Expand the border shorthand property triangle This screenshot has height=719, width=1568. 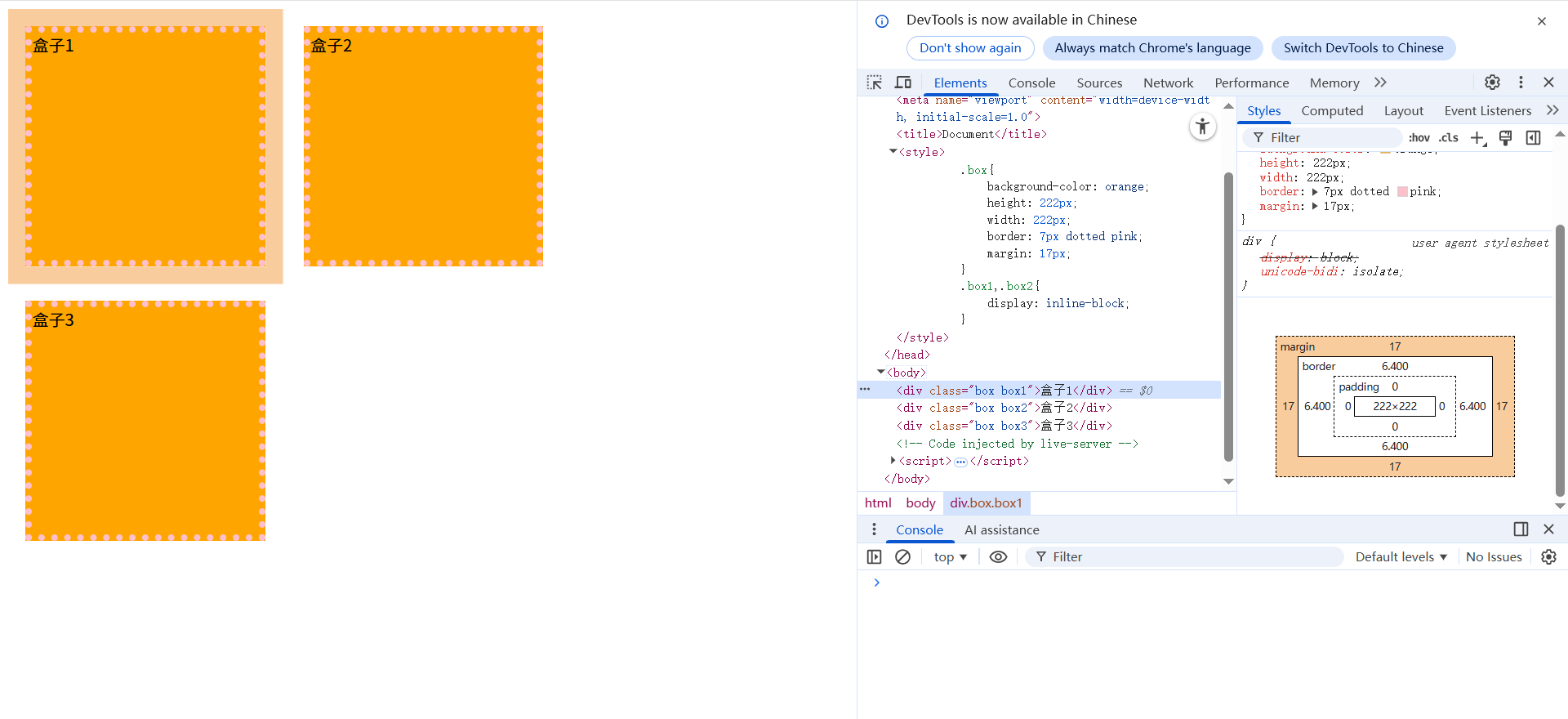1315,192
